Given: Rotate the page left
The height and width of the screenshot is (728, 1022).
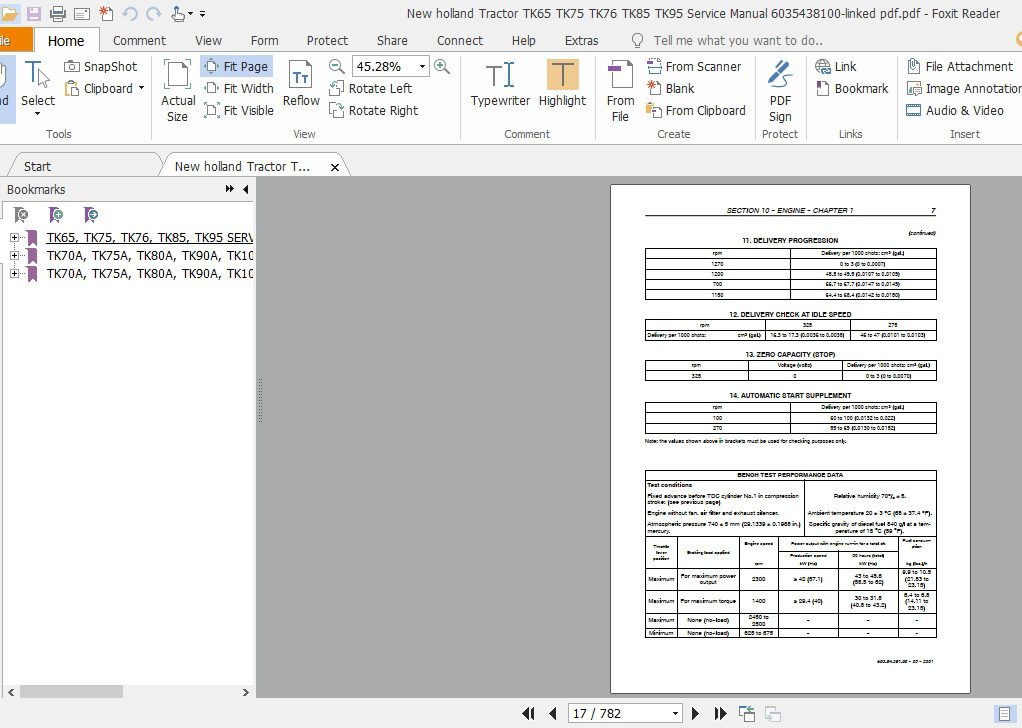Looking at the screenshot, I should 370,89.
